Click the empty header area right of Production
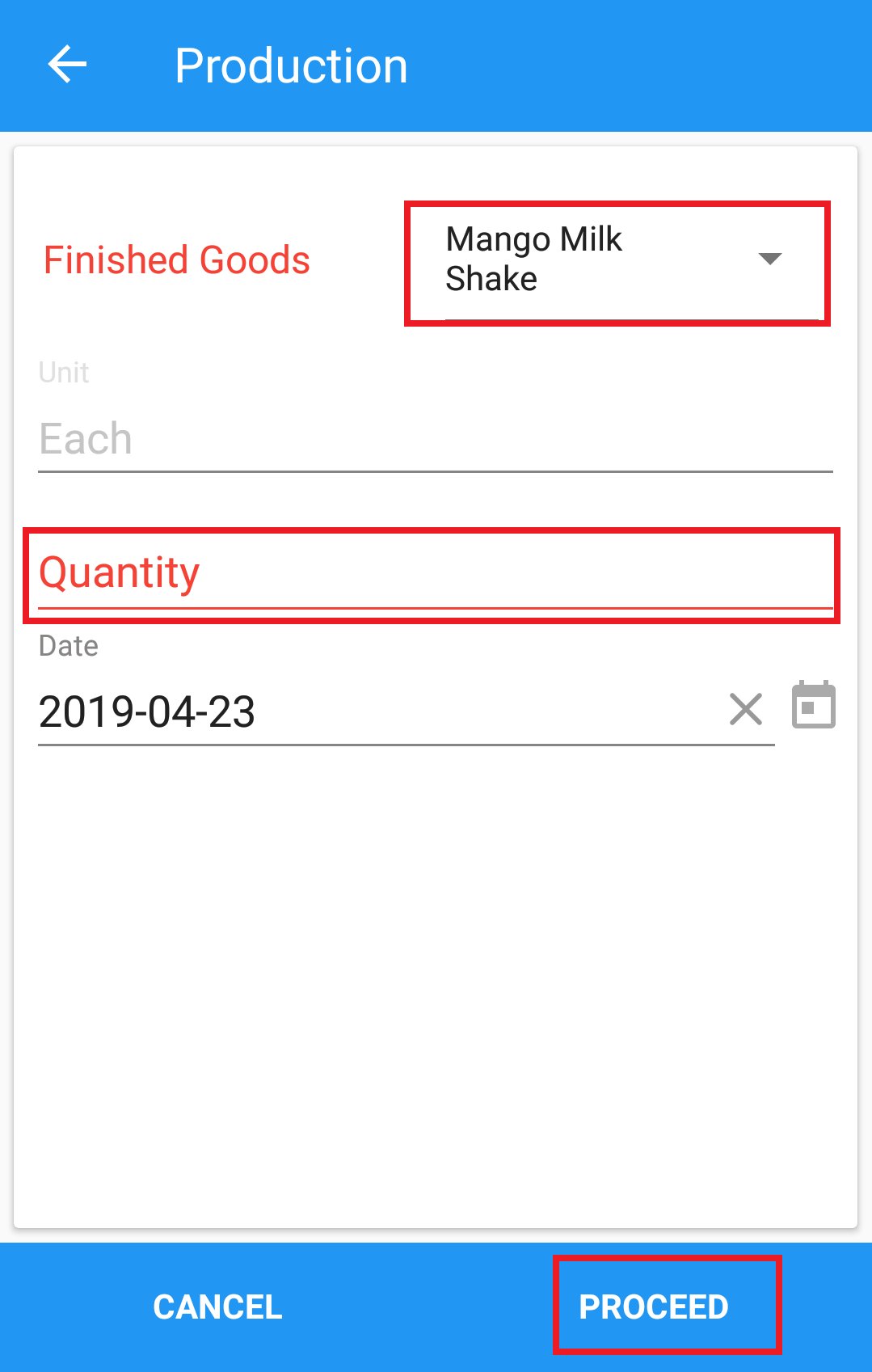 (x=638, y=65)
